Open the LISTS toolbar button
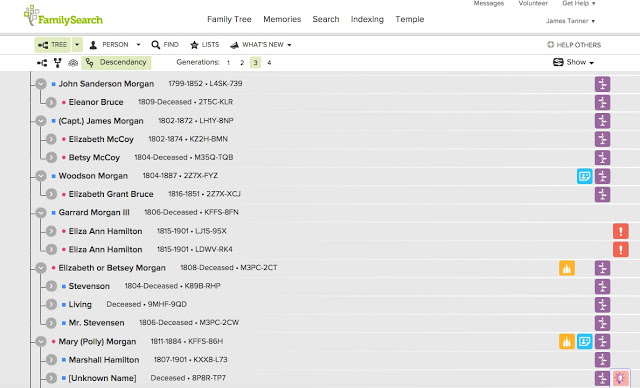The image size is (640, 388). pos(204,45)
